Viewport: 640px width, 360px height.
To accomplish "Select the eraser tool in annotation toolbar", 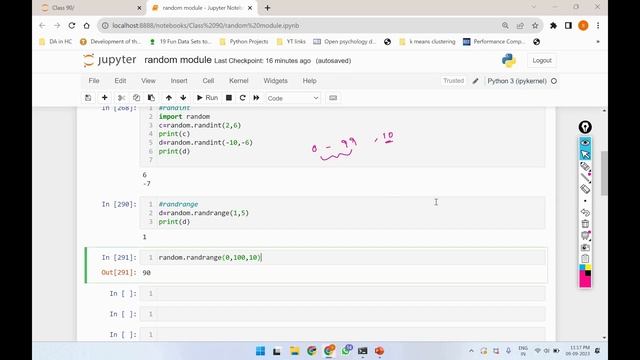I will [585, 189].
